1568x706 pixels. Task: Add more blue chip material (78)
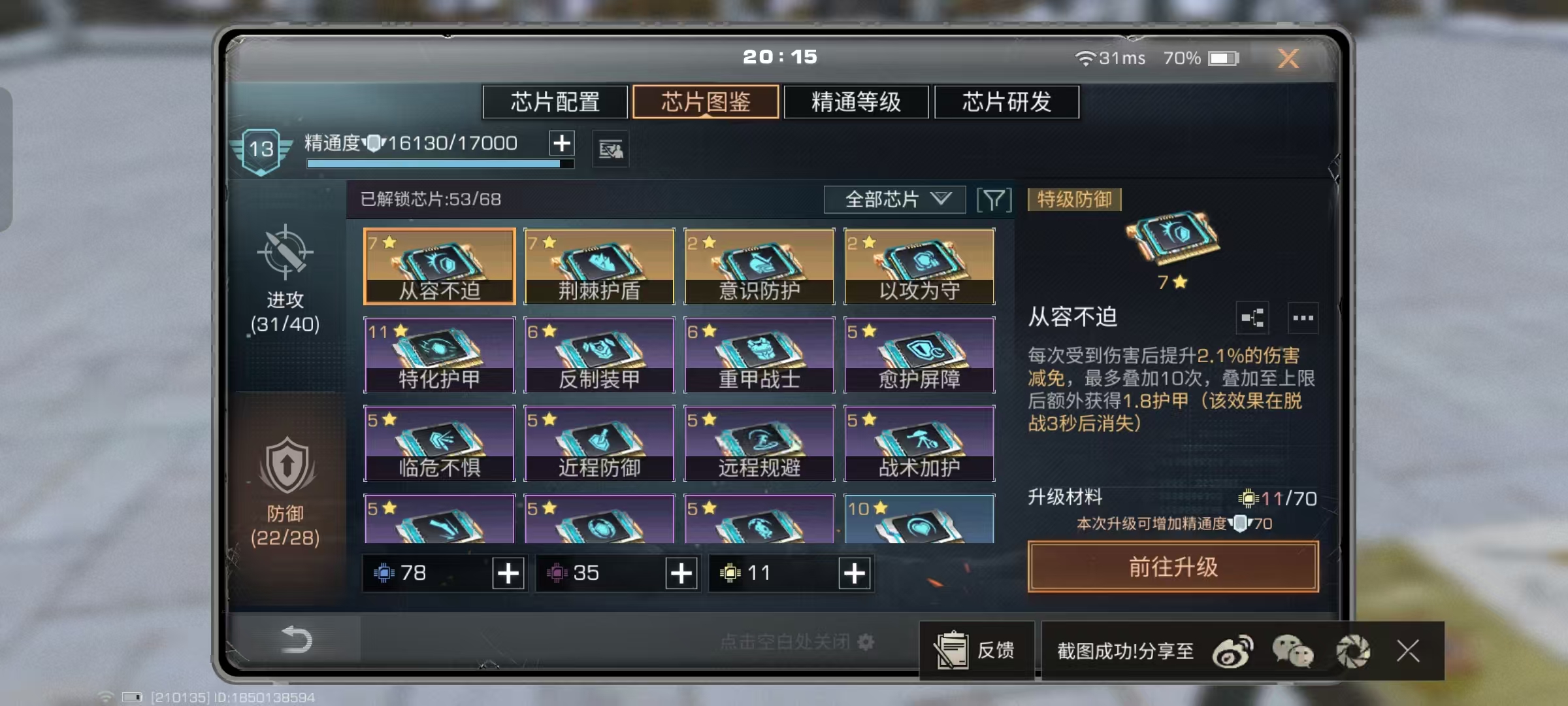click(508, 573)
